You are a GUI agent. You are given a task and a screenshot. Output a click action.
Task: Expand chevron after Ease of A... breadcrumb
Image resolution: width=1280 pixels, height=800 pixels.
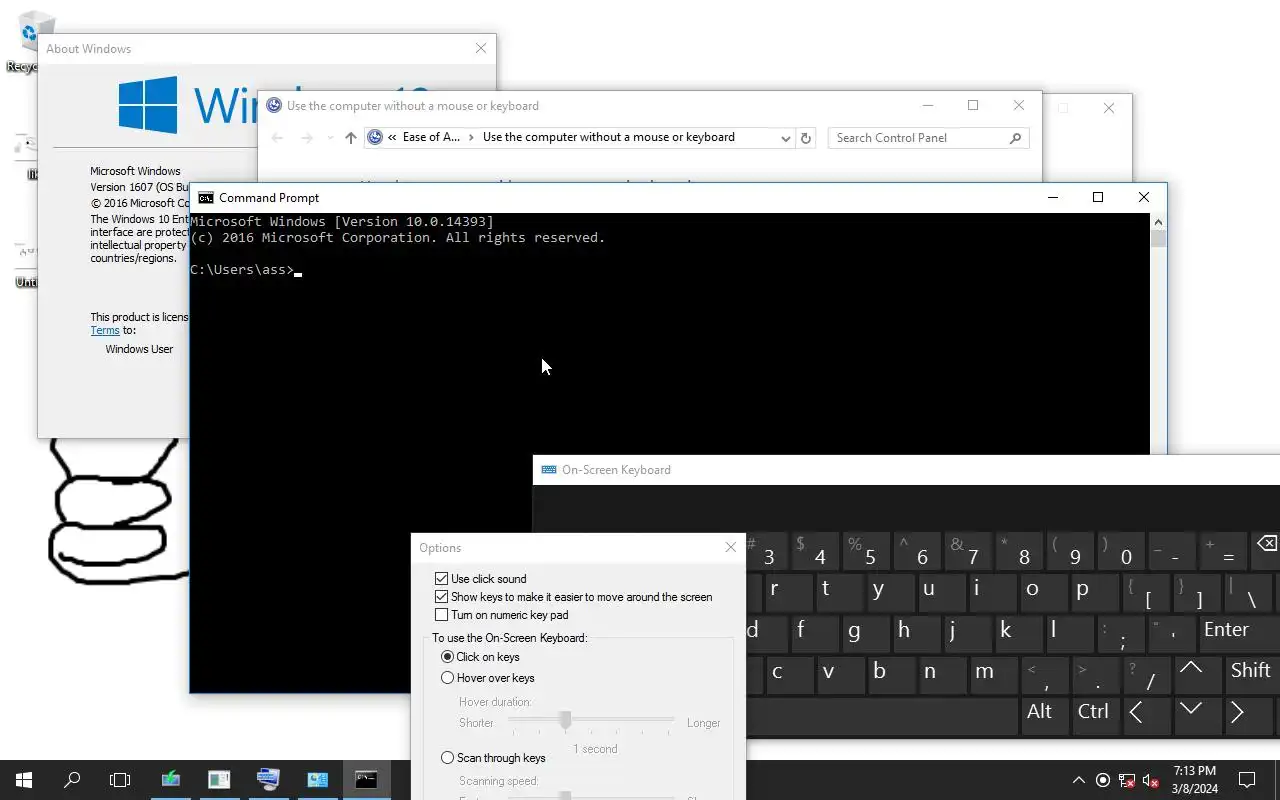coord(471,138)
